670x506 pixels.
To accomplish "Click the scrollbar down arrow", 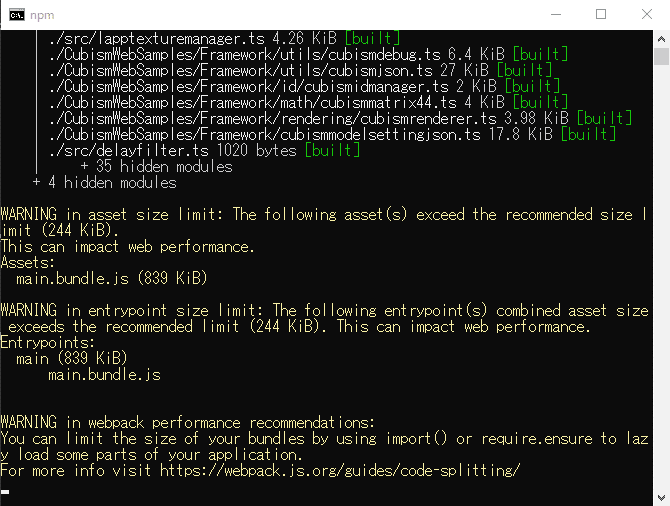I will 661,497.
